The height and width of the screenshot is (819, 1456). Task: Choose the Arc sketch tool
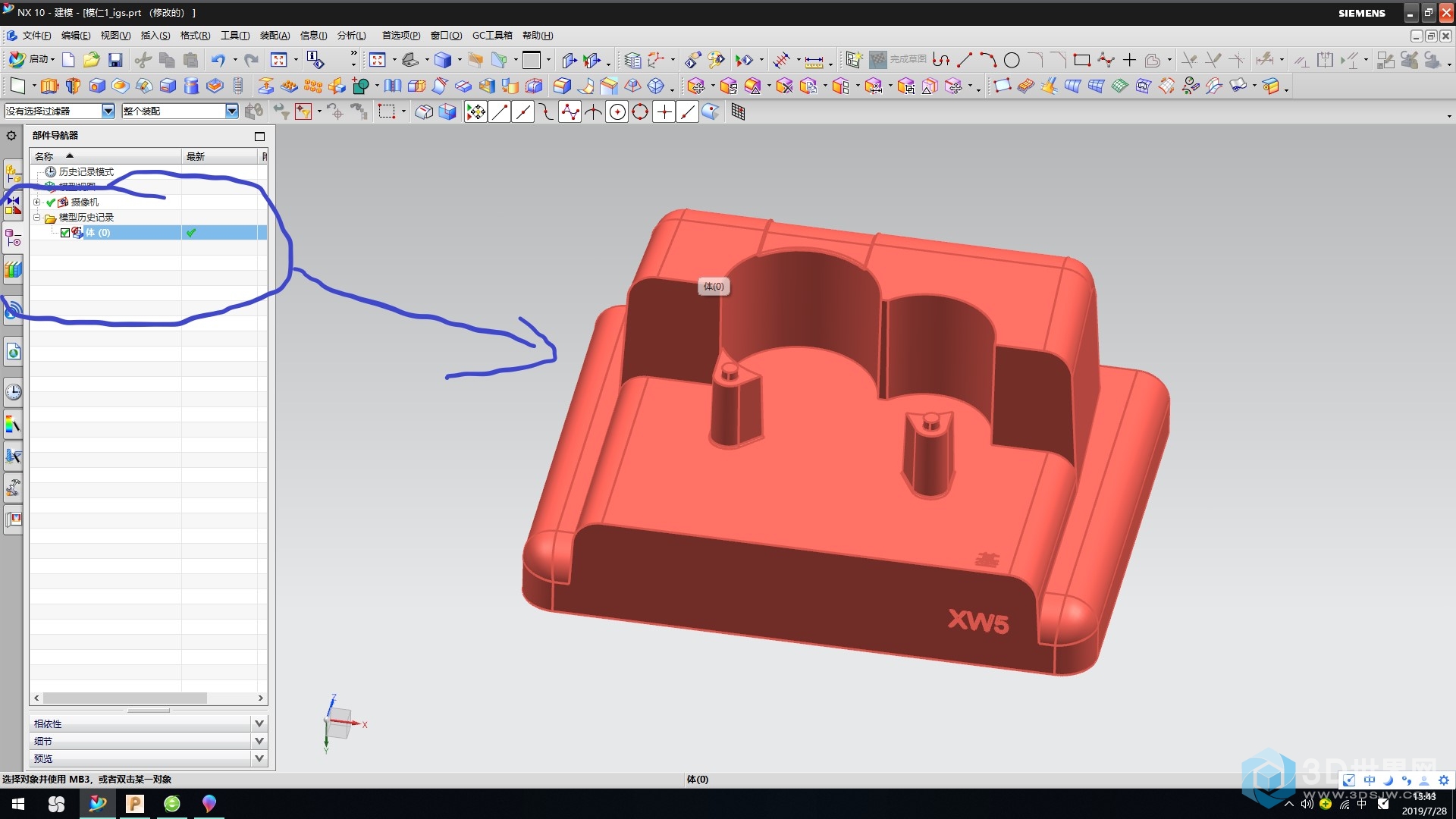(988, 60)
